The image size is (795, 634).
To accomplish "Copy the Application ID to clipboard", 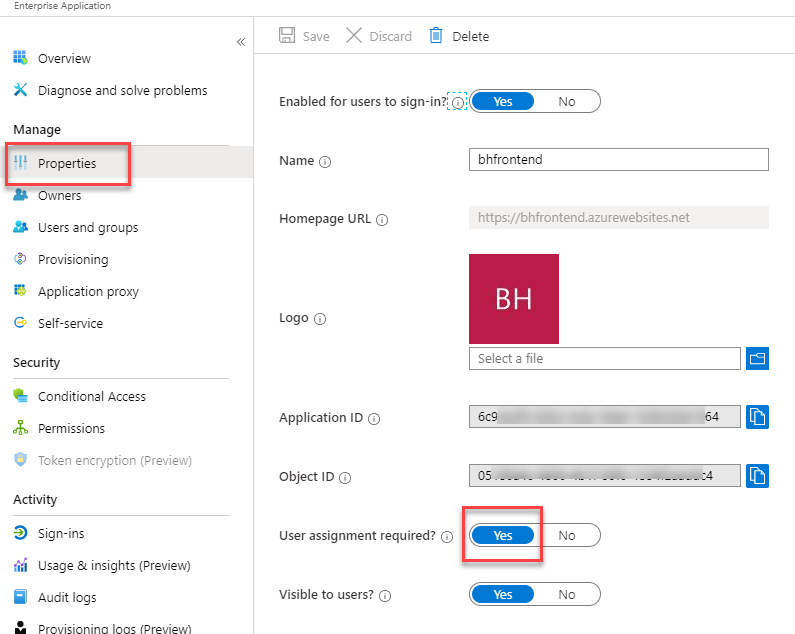I will click(x=757, y=417).
